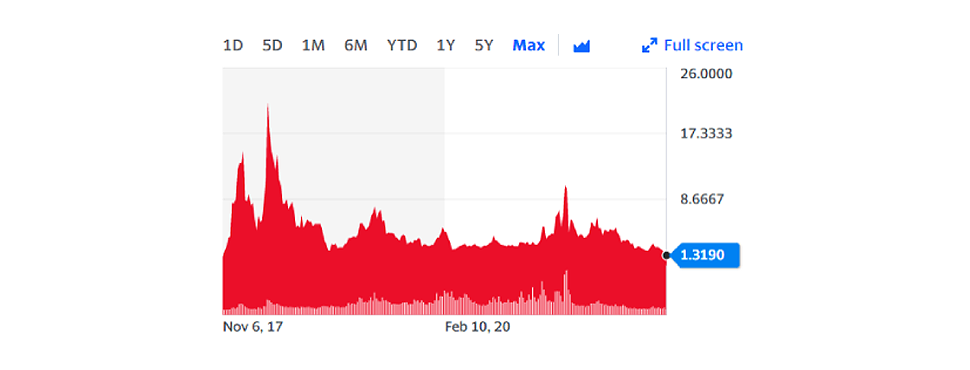Select the 5D time range
970x370 pixels.
[272, 45]
